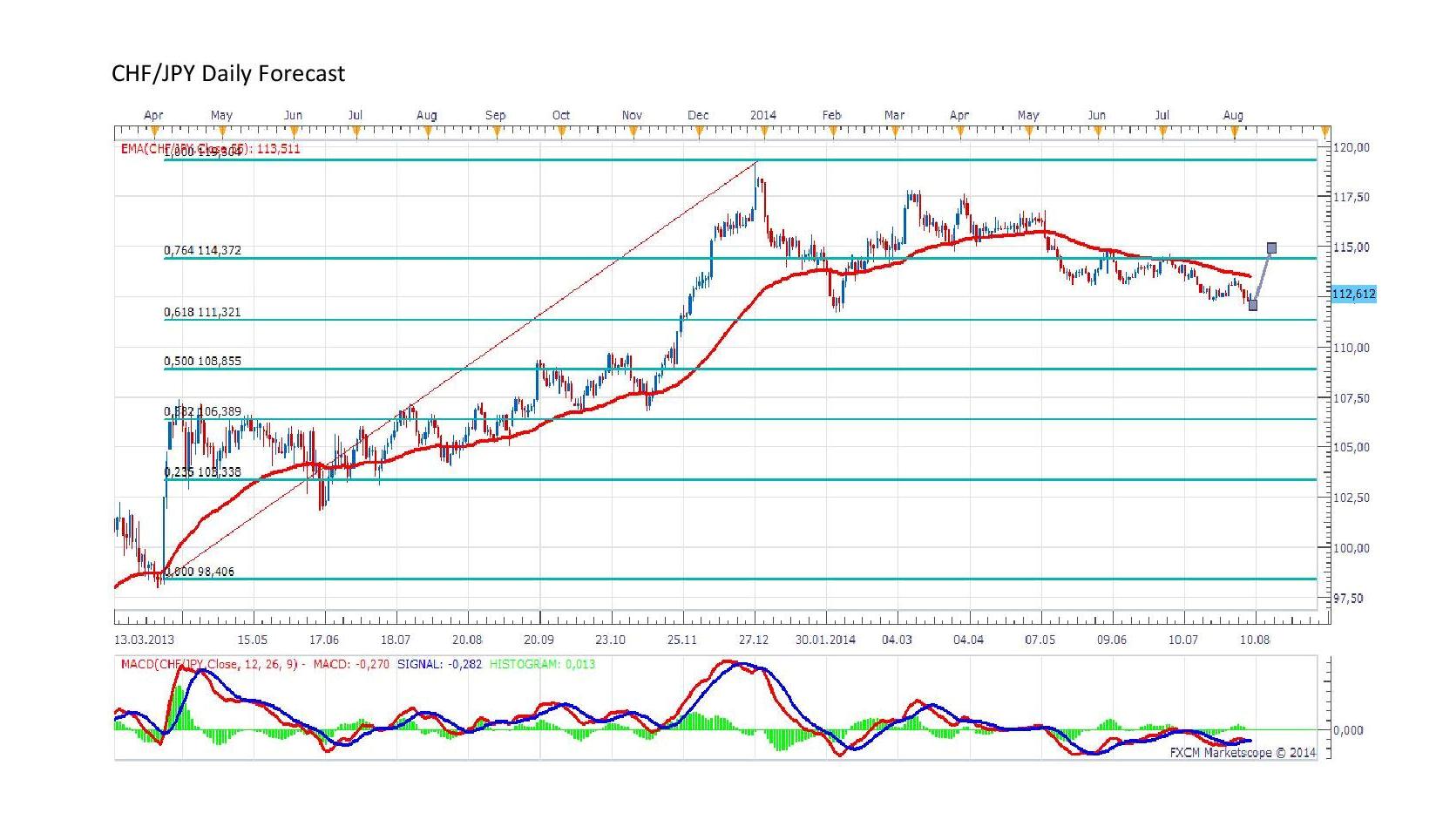Viewport: 1443px width, 840px height.
Task: Click the 18.07 date label
Action: click(x=396, y=640)
